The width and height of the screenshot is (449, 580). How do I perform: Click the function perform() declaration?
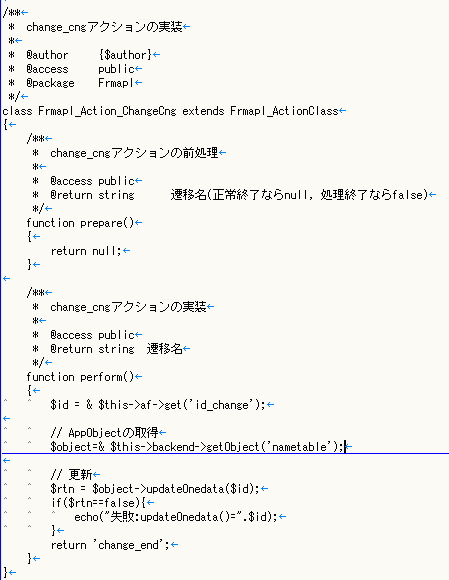tap(80, 377)
